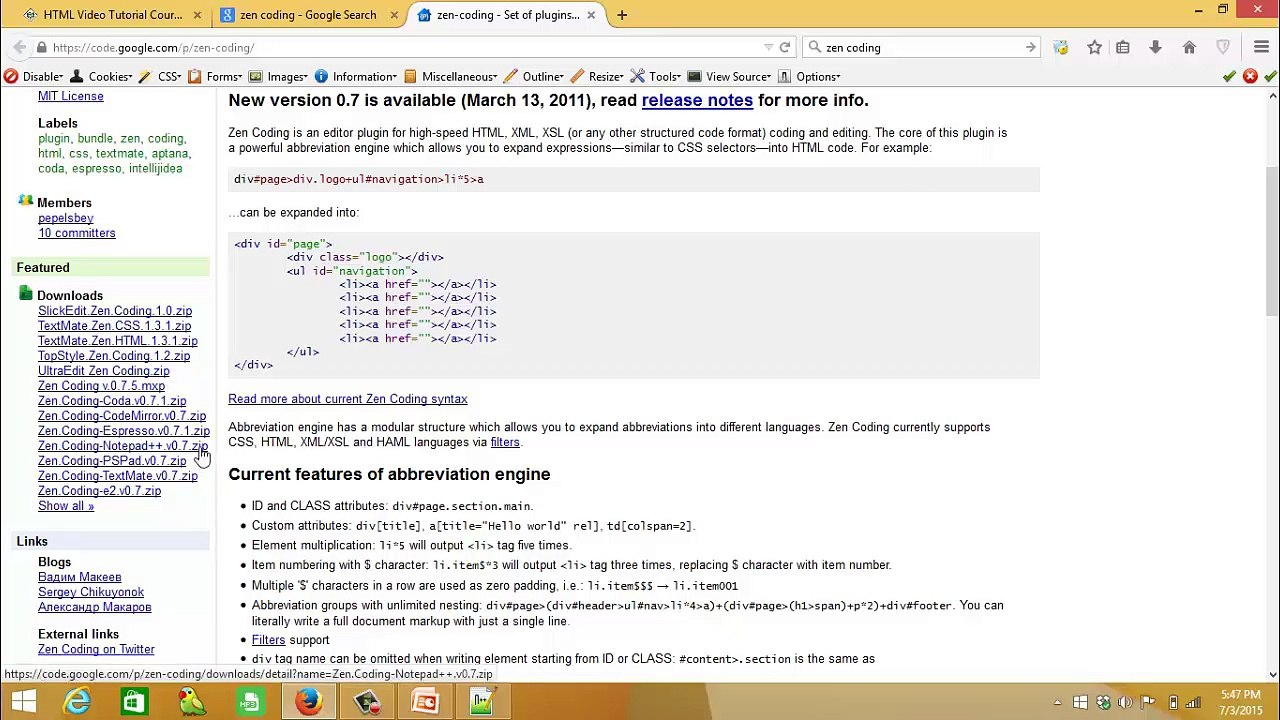Open the CSS dropdown menu
The width and height of the screenshot is (1280, 720).
click(x=160, y=76)
